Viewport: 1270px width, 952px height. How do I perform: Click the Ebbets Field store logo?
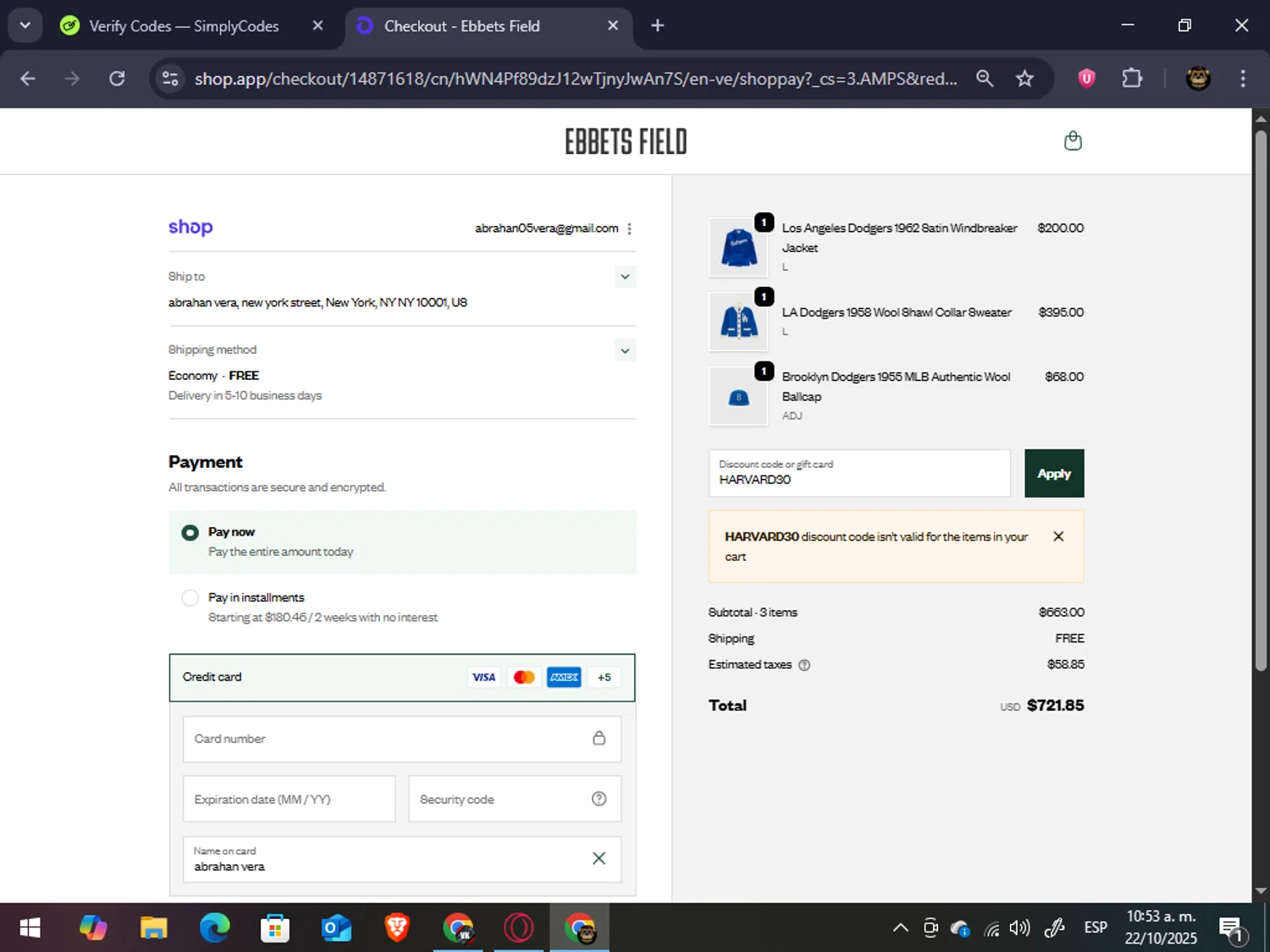(626, 141)
